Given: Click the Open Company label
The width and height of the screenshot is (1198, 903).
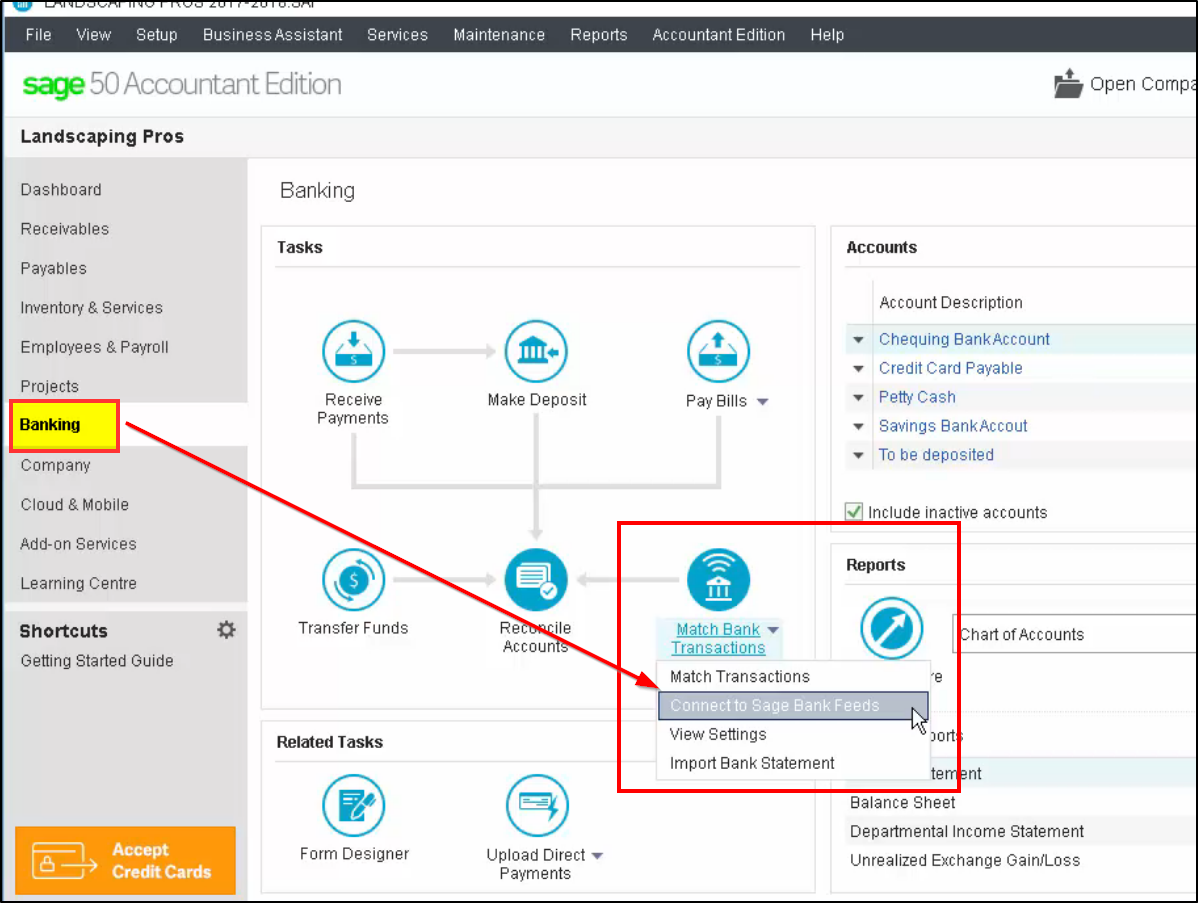Looking at the screenshot, I should pyautogui.click(x=1143, y=84).
